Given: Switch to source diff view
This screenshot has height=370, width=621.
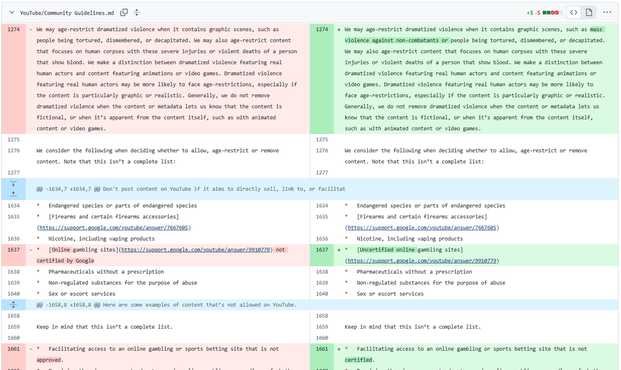Looking at the screenshot, I should [x=573, y=13].
